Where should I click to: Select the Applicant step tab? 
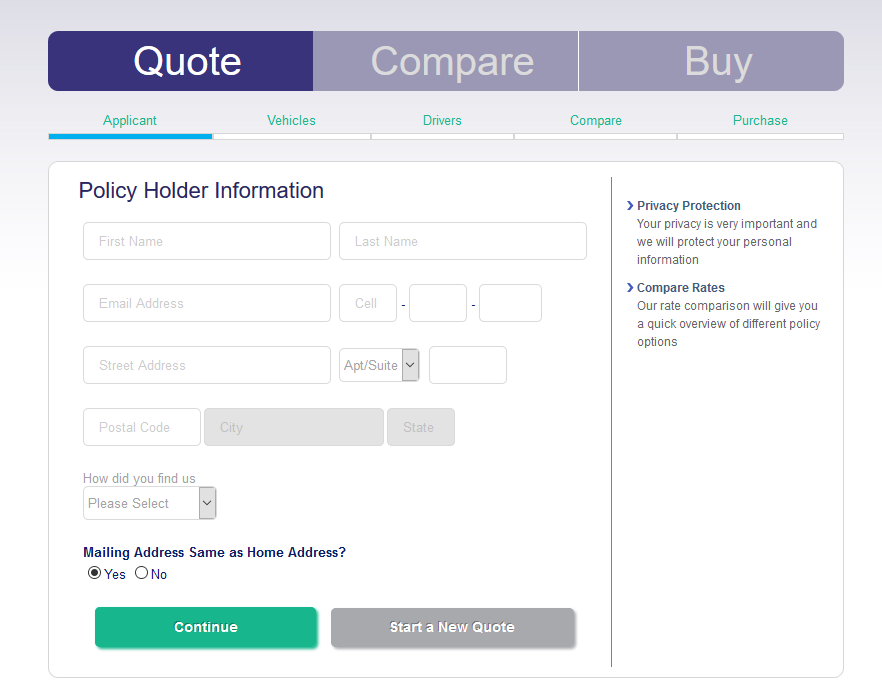(130, 121)
